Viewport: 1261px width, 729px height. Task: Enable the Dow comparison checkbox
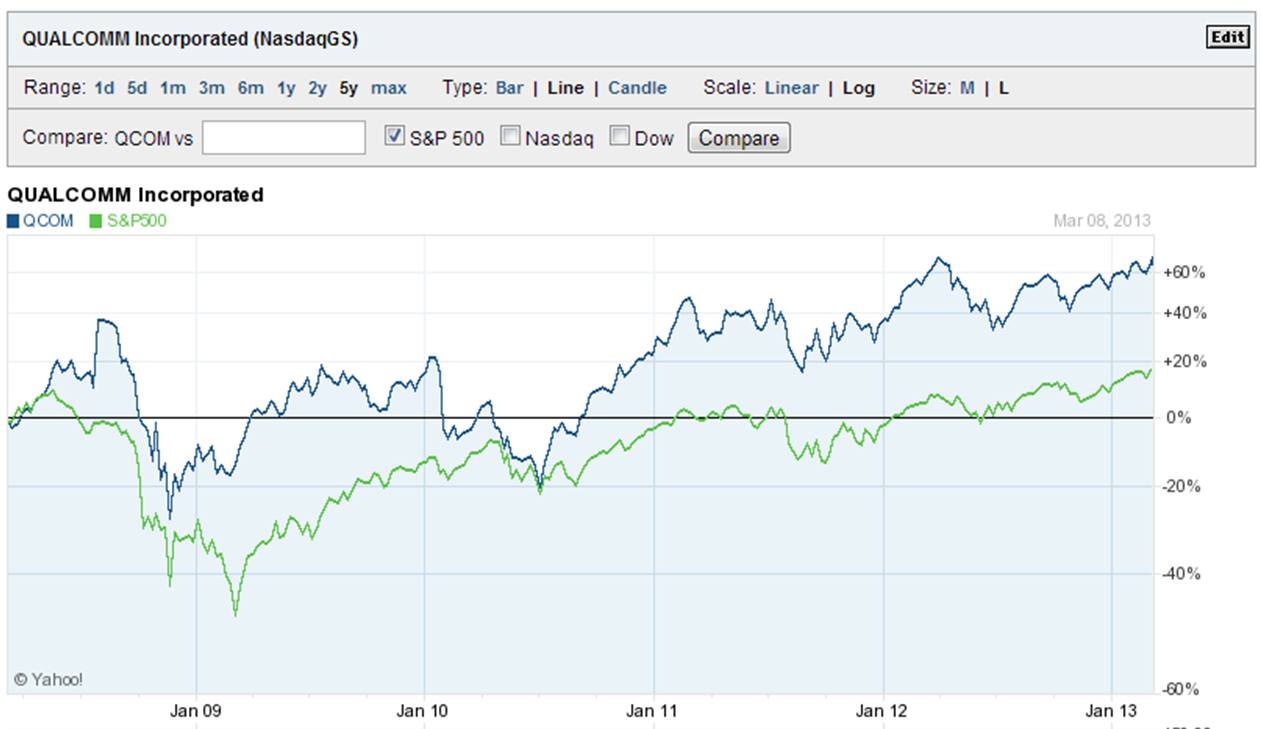(x=619, y=136)
